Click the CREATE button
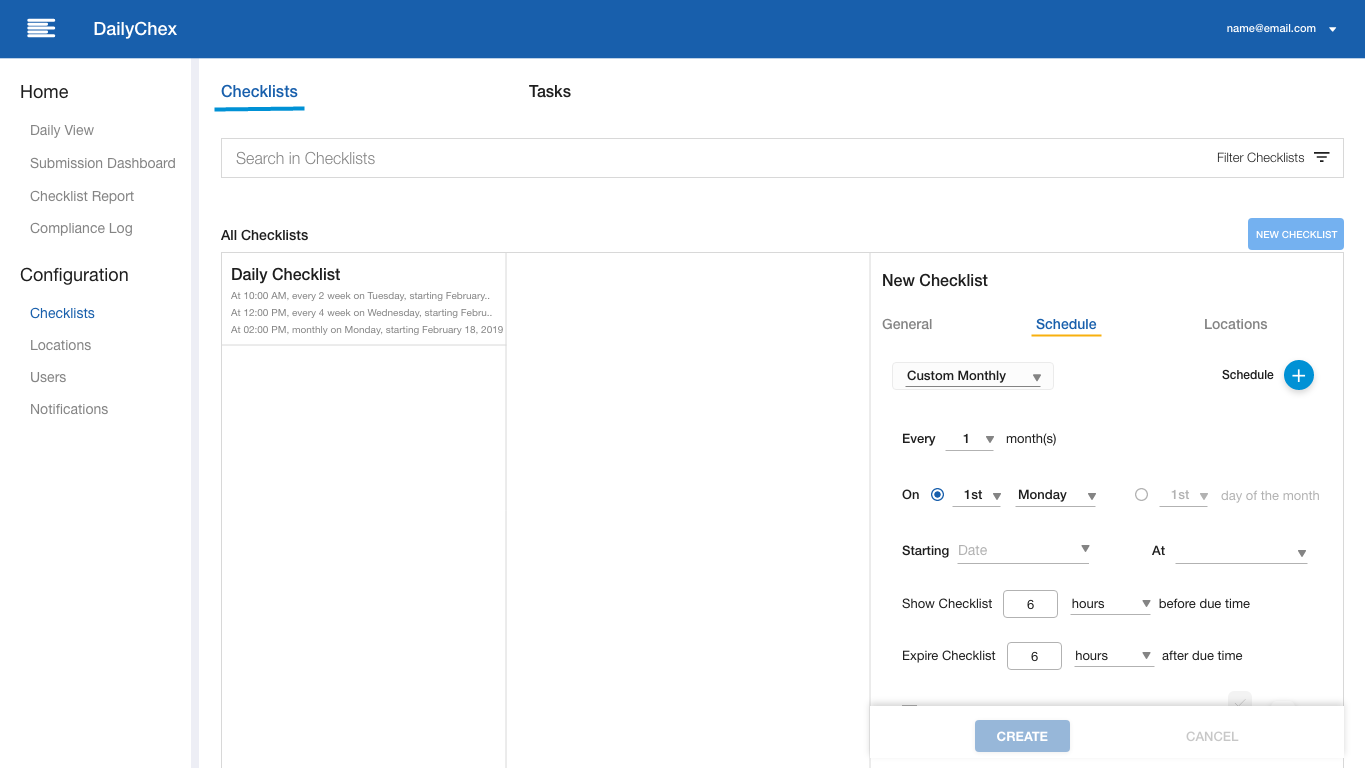 click(1022, 736)
